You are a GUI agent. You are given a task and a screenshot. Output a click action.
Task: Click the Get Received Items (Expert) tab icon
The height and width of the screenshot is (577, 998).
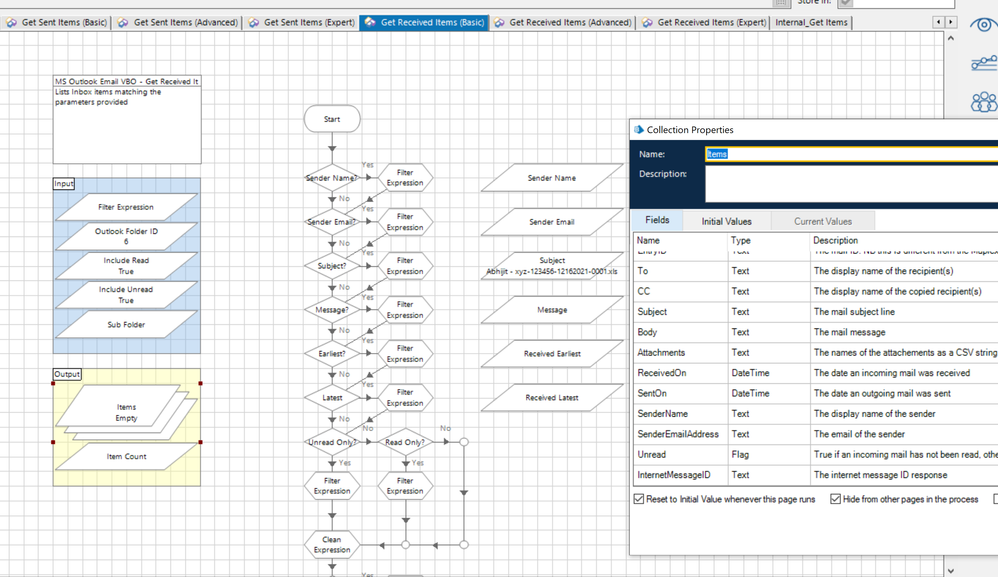pos(647,22)
